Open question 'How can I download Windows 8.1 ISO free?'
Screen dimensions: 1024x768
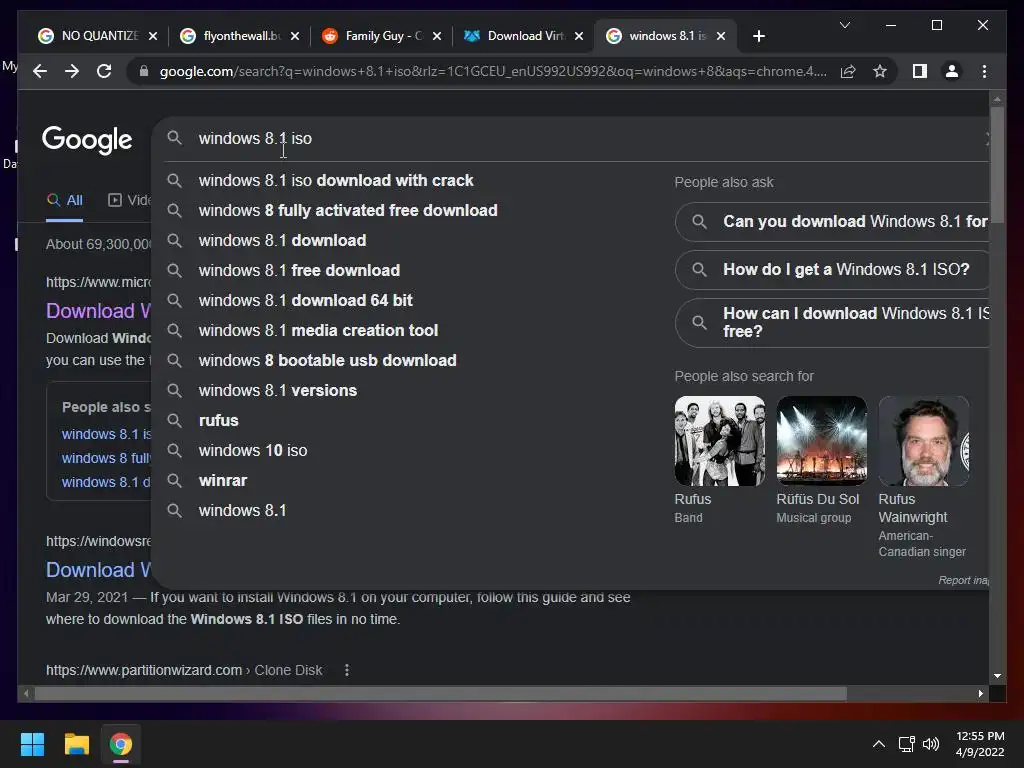click(832, 323)
